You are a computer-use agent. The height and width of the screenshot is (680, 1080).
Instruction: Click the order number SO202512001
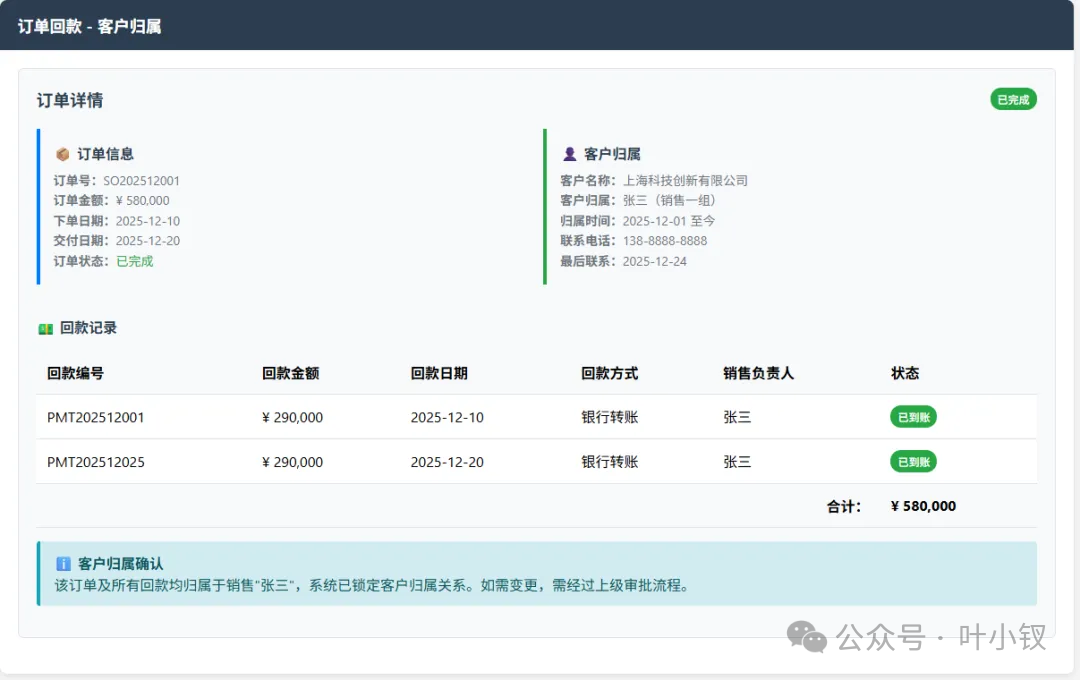[x=141, y=181]
